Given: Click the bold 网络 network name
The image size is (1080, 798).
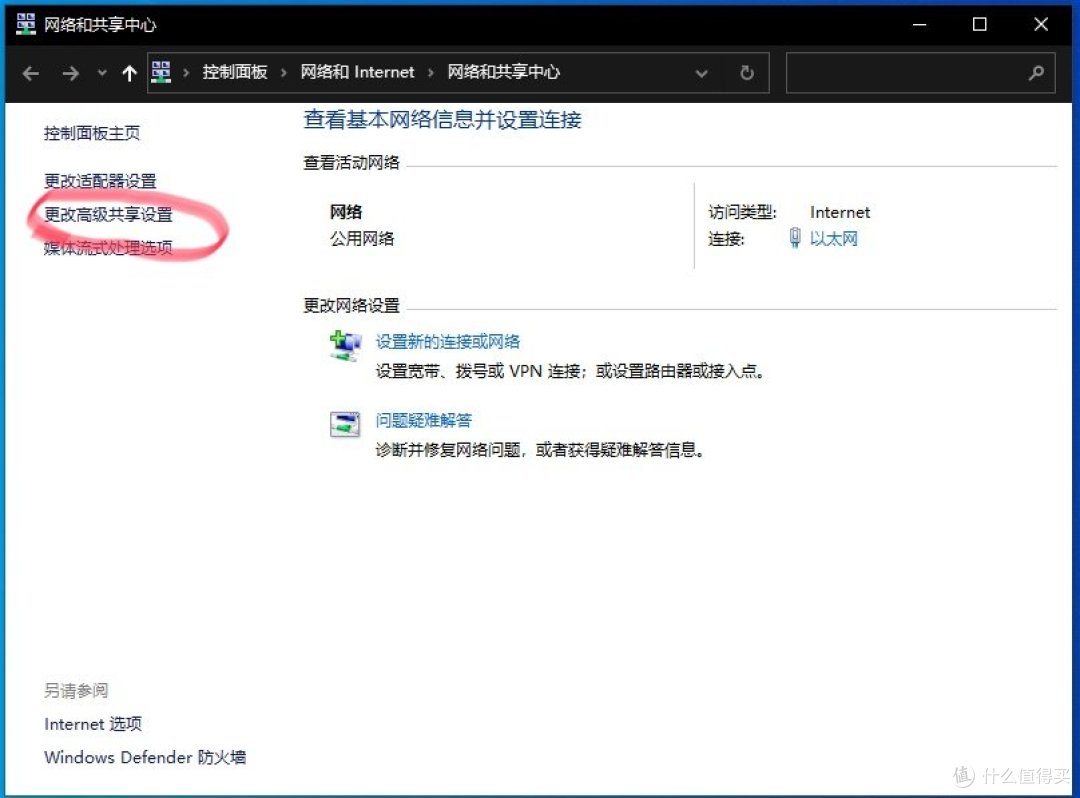Looking at the screenshot, I should (x=346, y=212).
